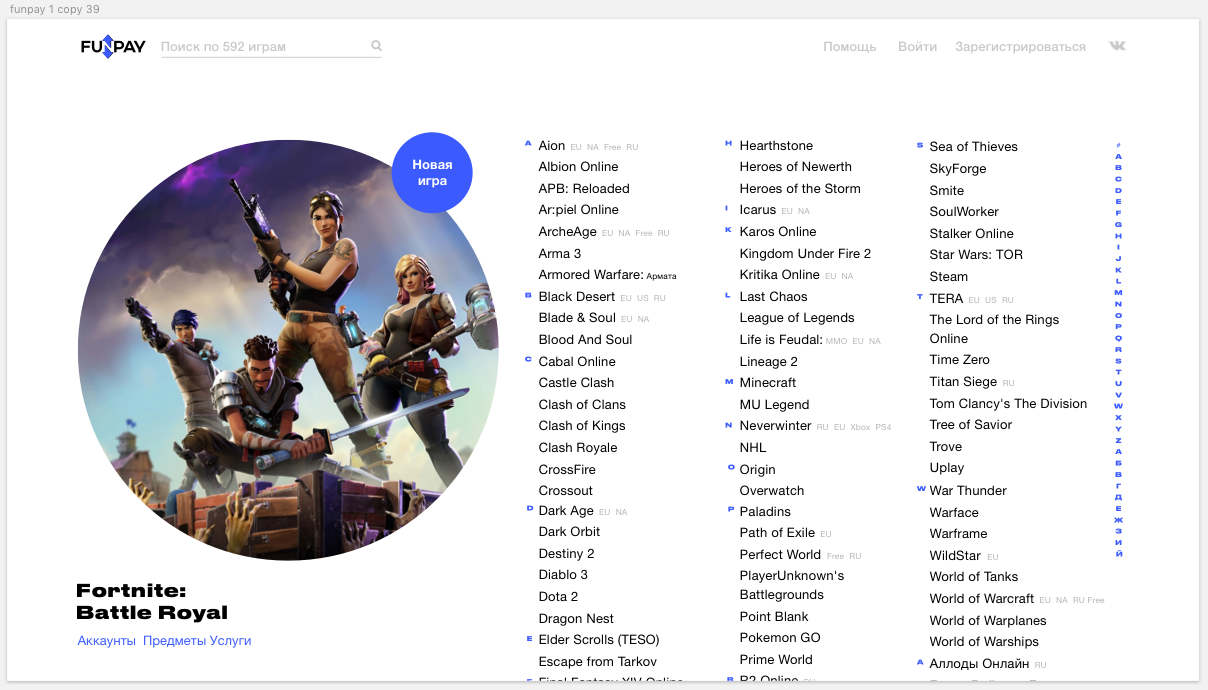The width and height of the screenshot is (1208, 690).
Task: Open the Sea of Thieves game link
Action: (x=973, y=147)
